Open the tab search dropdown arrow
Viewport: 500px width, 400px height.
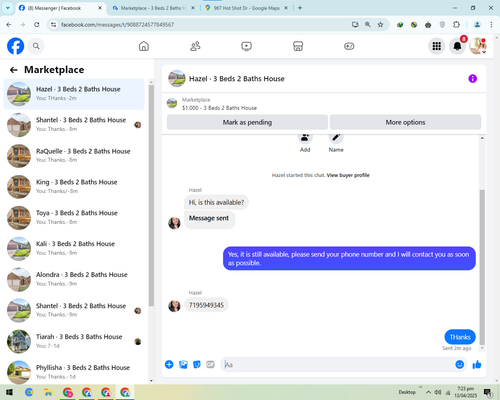(7, 8)
